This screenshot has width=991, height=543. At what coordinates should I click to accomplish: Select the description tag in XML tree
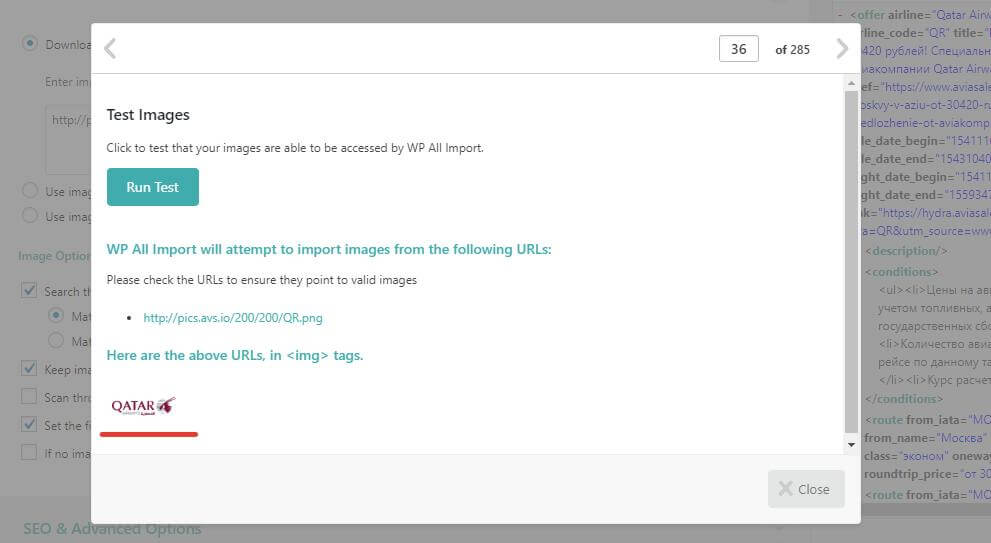[x=906, y=251]
